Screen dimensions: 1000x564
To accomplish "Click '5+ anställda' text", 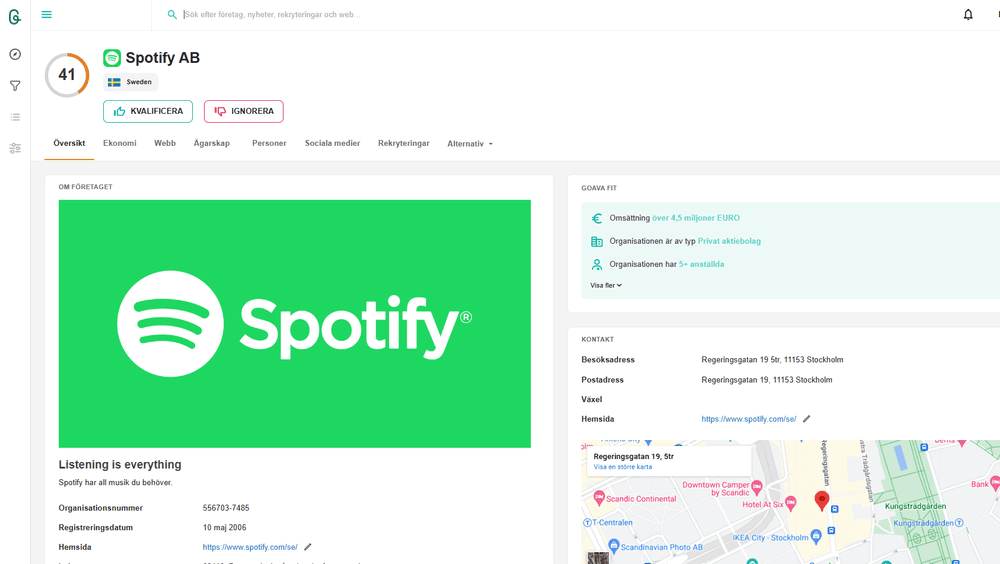I will click(702, 264).
